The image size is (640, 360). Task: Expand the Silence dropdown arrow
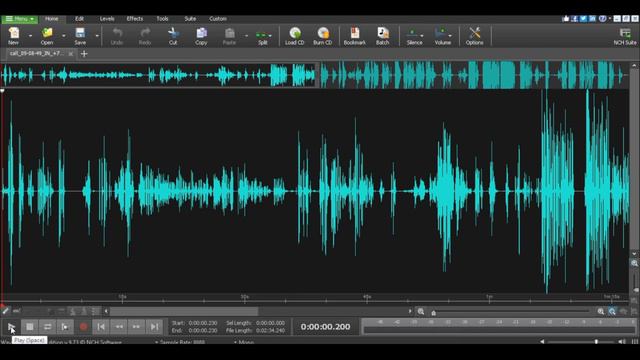click(422, 36)
